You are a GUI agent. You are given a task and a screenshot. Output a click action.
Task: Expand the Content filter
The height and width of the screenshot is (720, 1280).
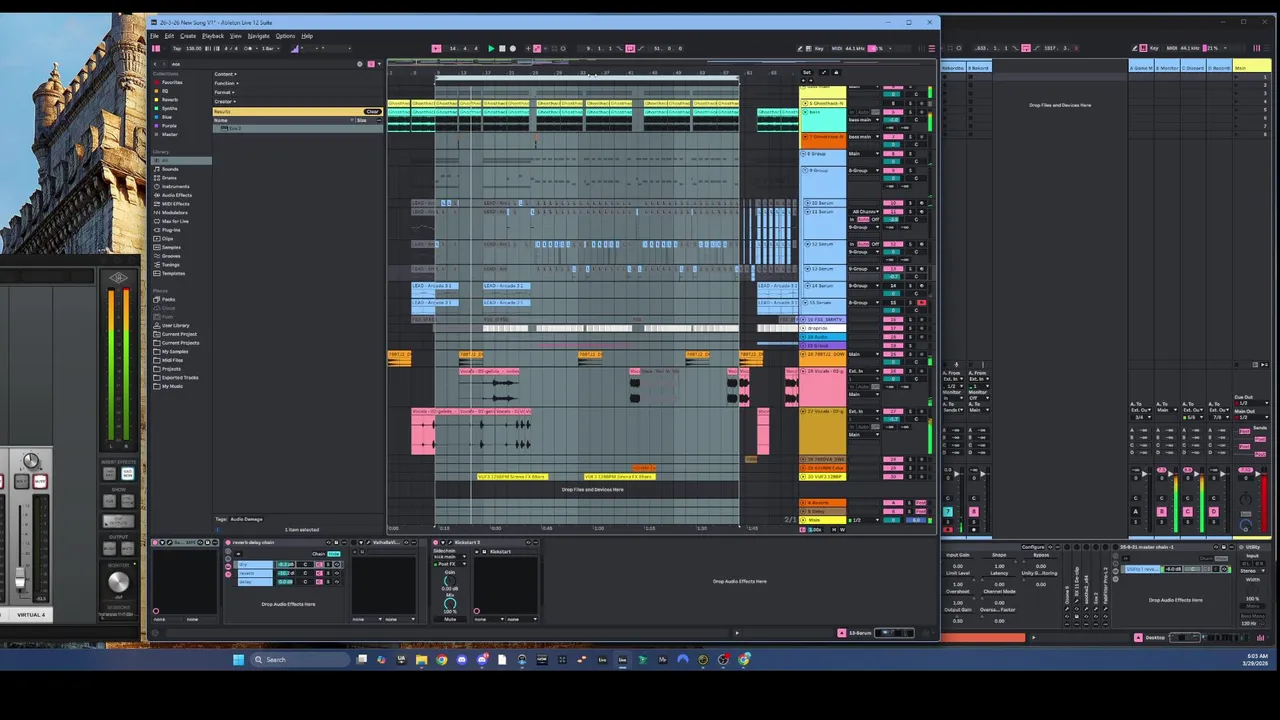[x=225, y=74]
